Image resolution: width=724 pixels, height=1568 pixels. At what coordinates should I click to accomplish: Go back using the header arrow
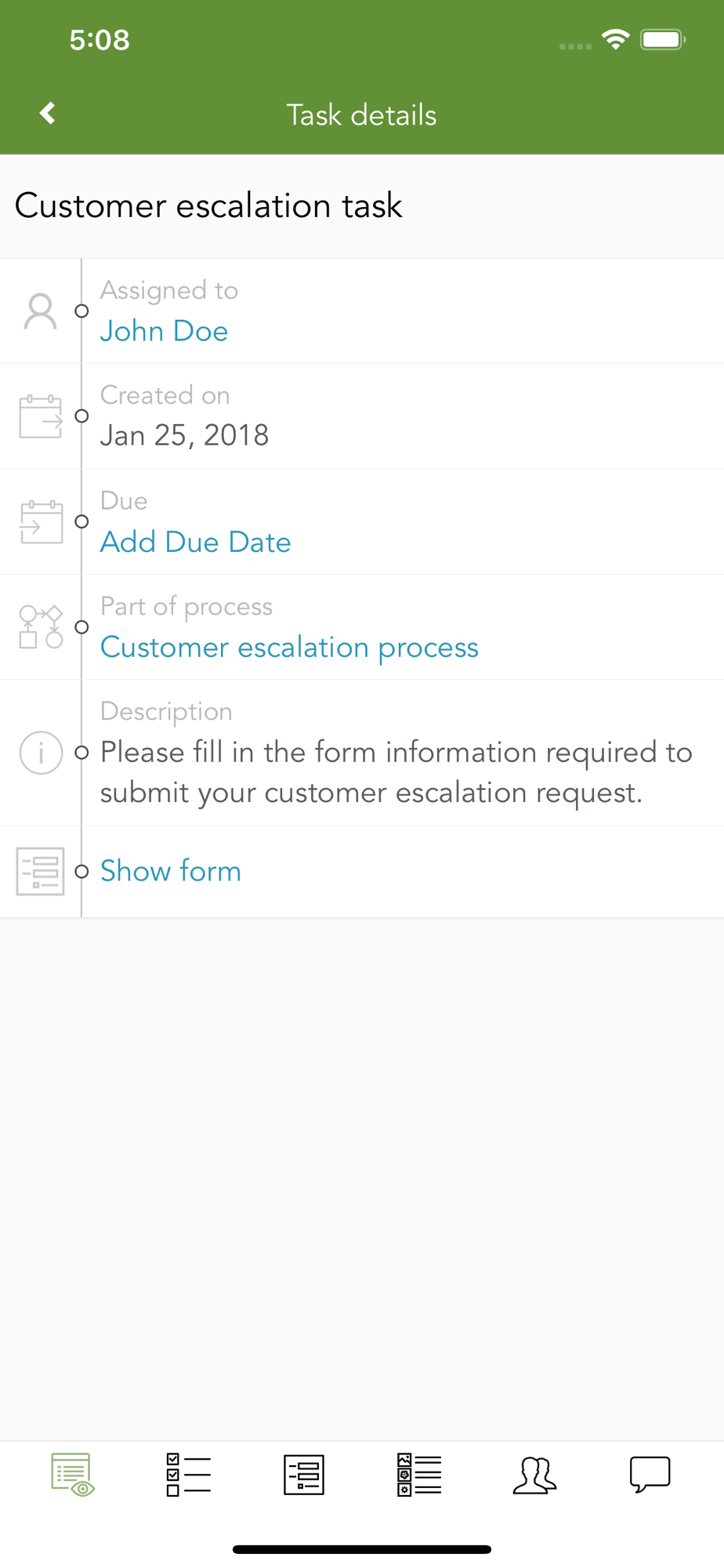click(48, 114)
